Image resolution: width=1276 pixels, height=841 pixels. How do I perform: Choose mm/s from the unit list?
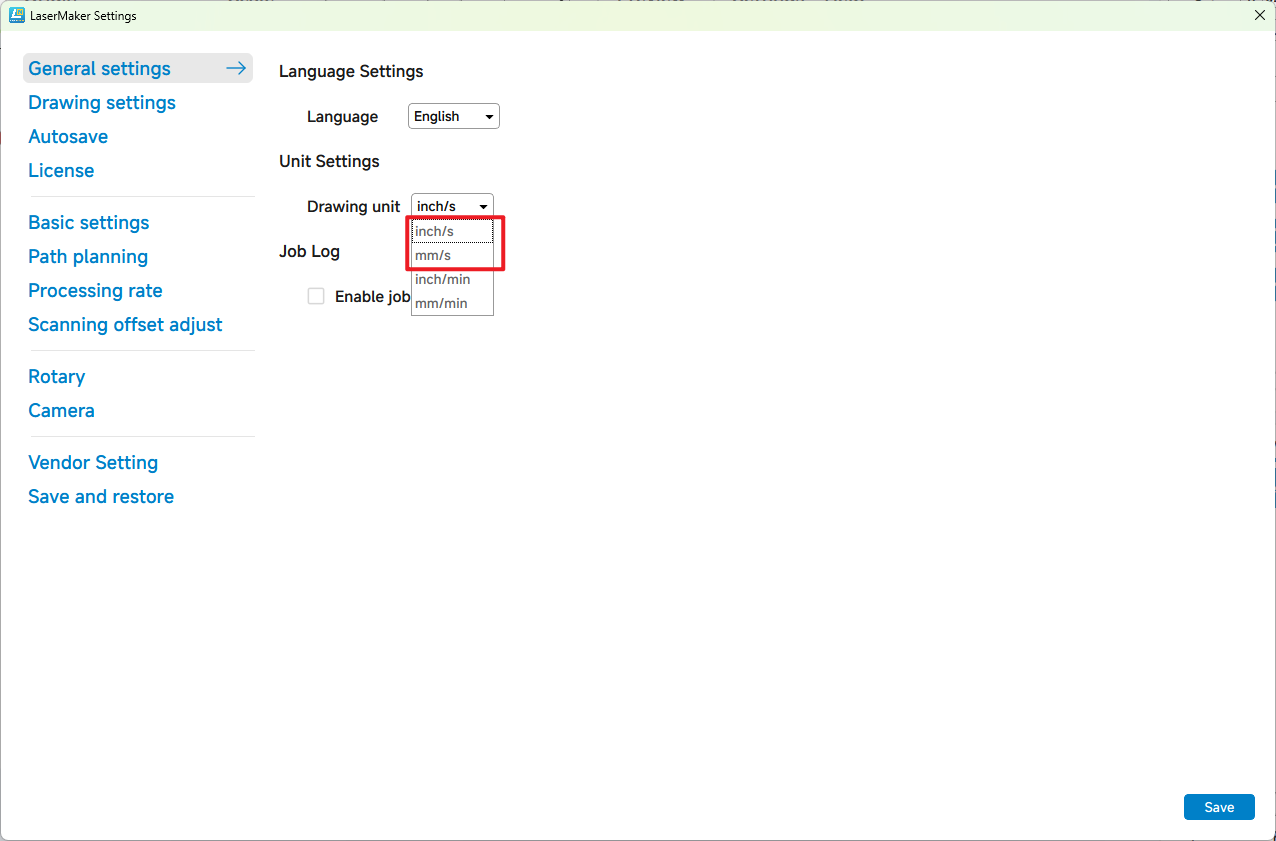click(452, 255)
